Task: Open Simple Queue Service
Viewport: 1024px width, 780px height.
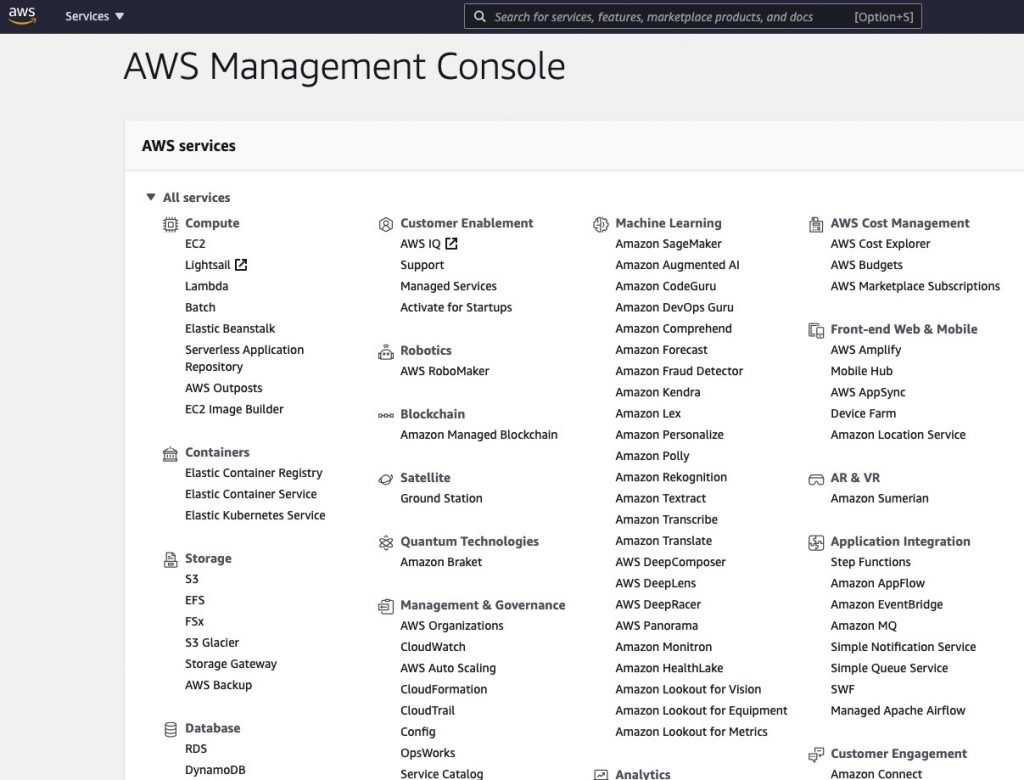Action: tap(889, 668)
